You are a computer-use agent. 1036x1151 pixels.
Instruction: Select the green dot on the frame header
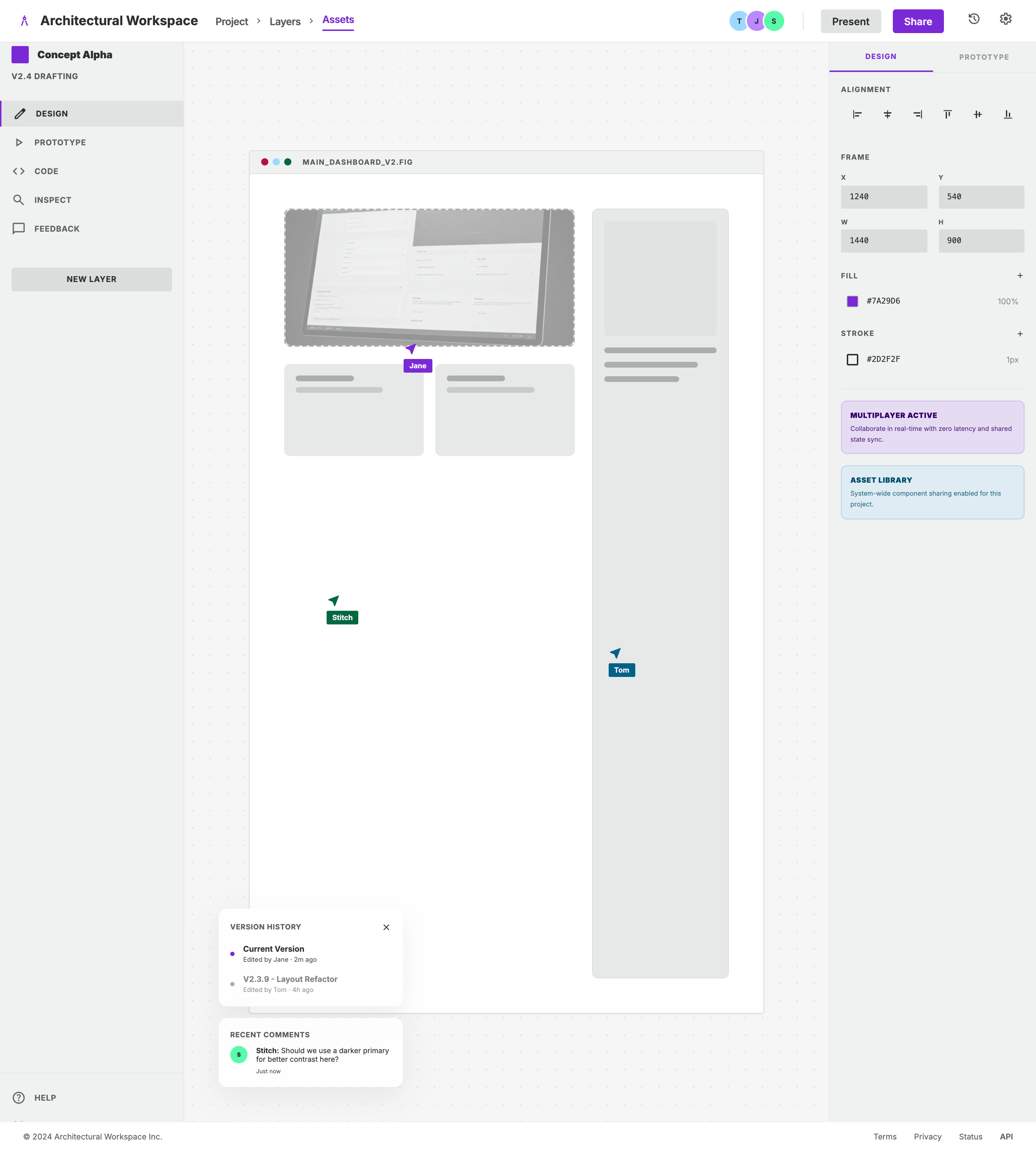pos(288,161)
